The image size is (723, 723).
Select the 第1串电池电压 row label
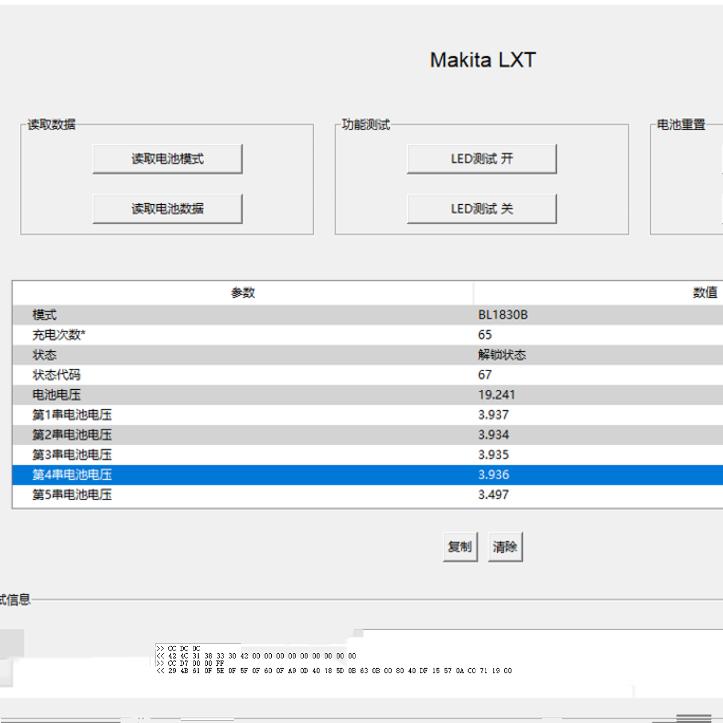72,415
